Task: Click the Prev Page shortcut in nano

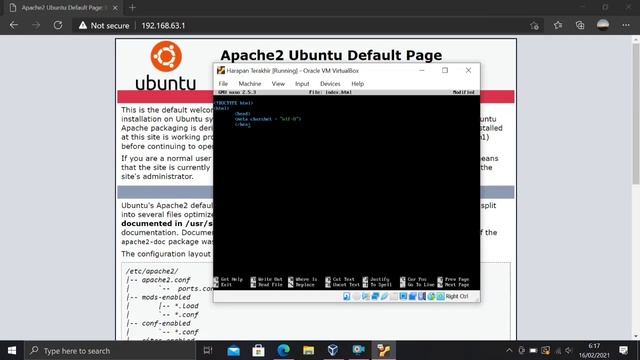Action: point(453,279)
